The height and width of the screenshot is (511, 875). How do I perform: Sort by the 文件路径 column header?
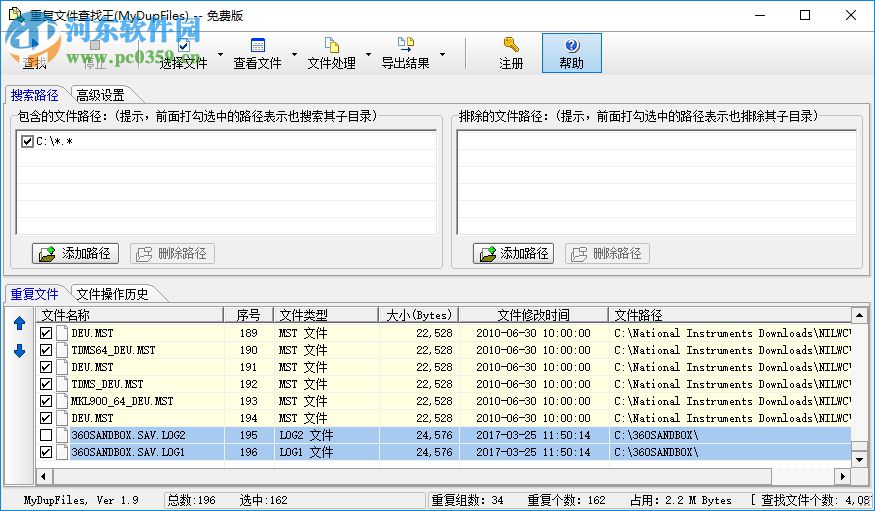[730, 315]
